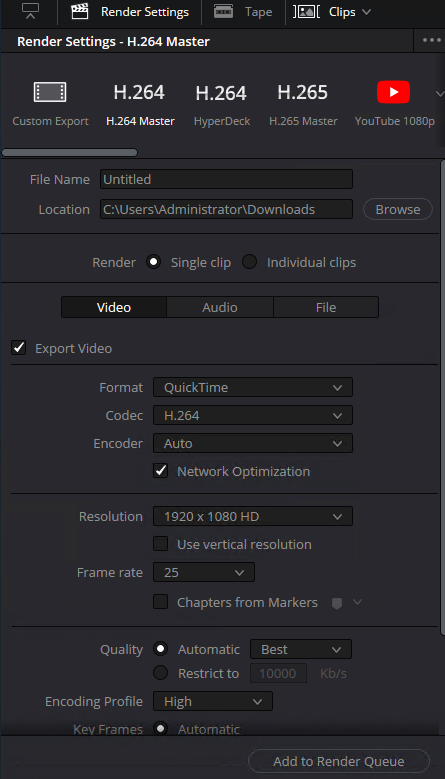Image resolution: width=445 pixels, height=779 pixels.
Task: Select the Individual clips render option
Action: [249, 262]
